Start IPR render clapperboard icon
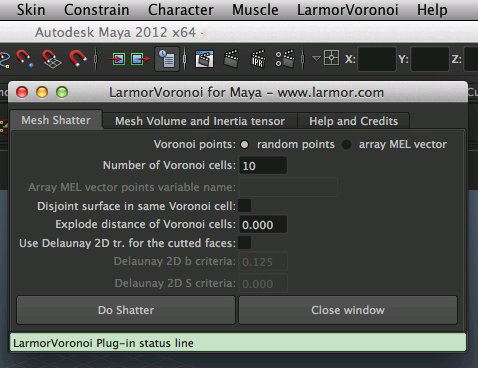 click(x=258, y=59)
